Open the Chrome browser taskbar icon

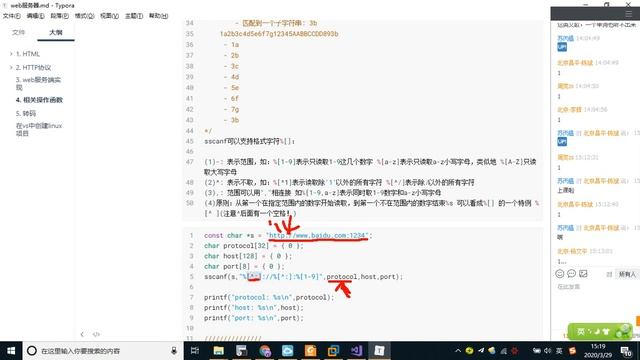265,351
